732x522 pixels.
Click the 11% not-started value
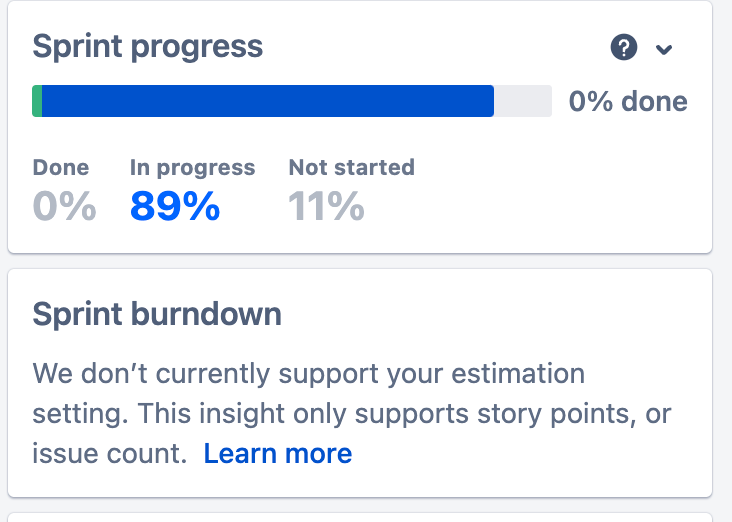pyautogui.click(x=326, y=206)
